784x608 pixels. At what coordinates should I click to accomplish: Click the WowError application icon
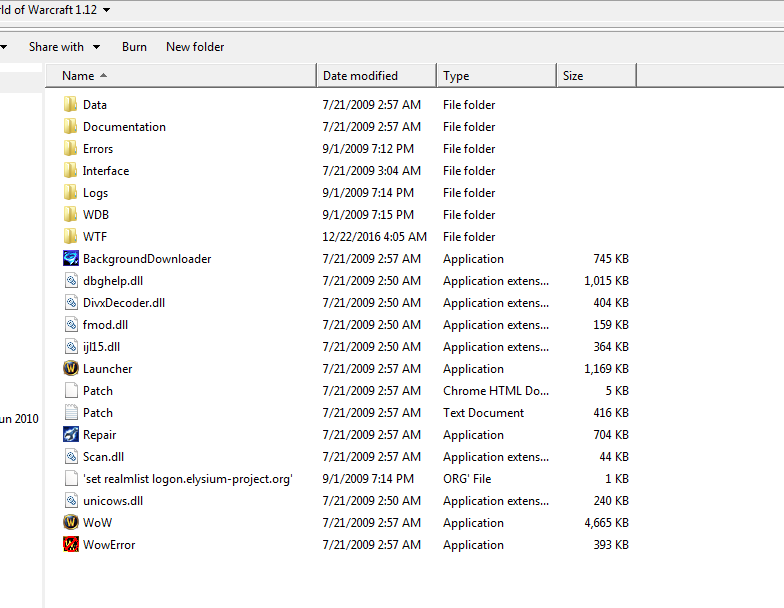point(70,544)
